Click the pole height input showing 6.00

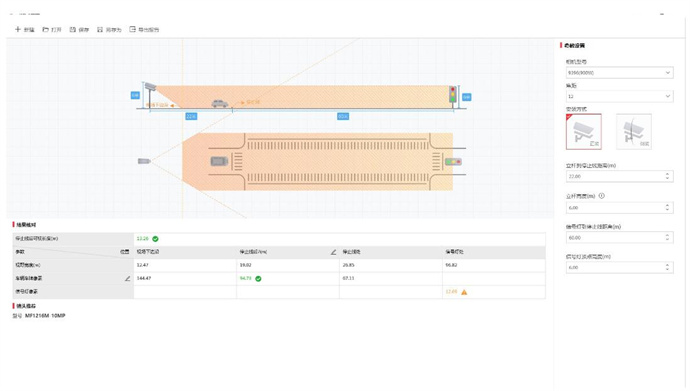tap(619, 207)
